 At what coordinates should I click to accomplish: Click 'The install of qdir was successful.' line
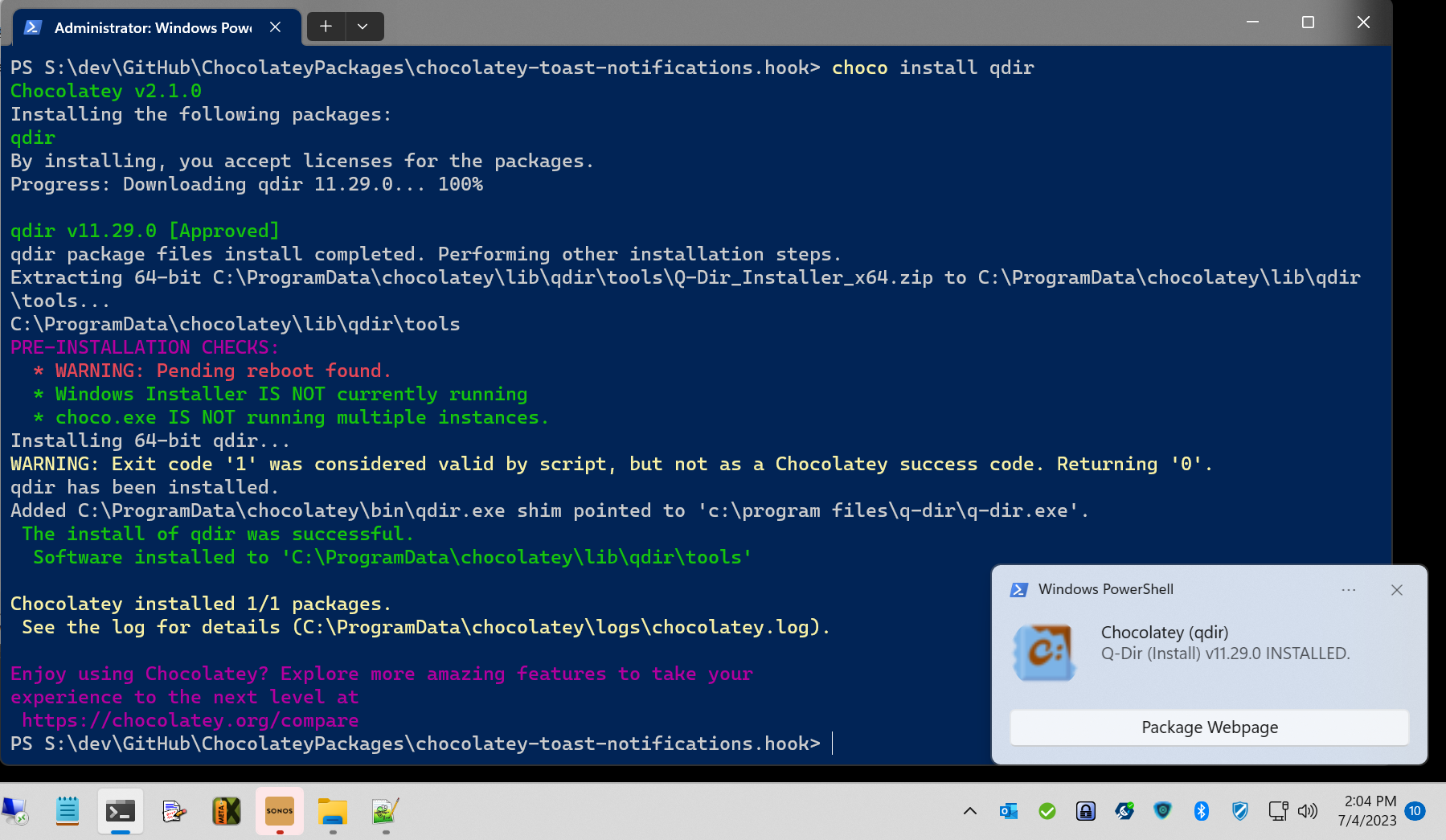click(218, 534)
